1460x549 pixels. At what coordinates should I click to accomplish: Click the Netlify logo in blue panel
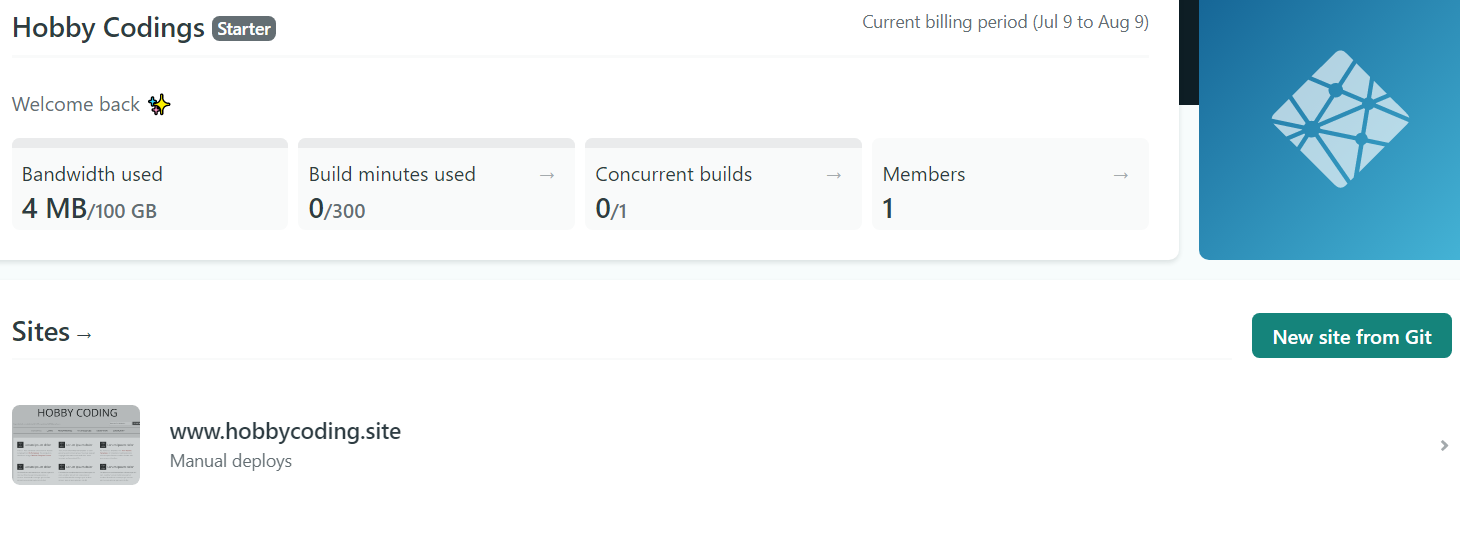click(x=1340, y=119)
